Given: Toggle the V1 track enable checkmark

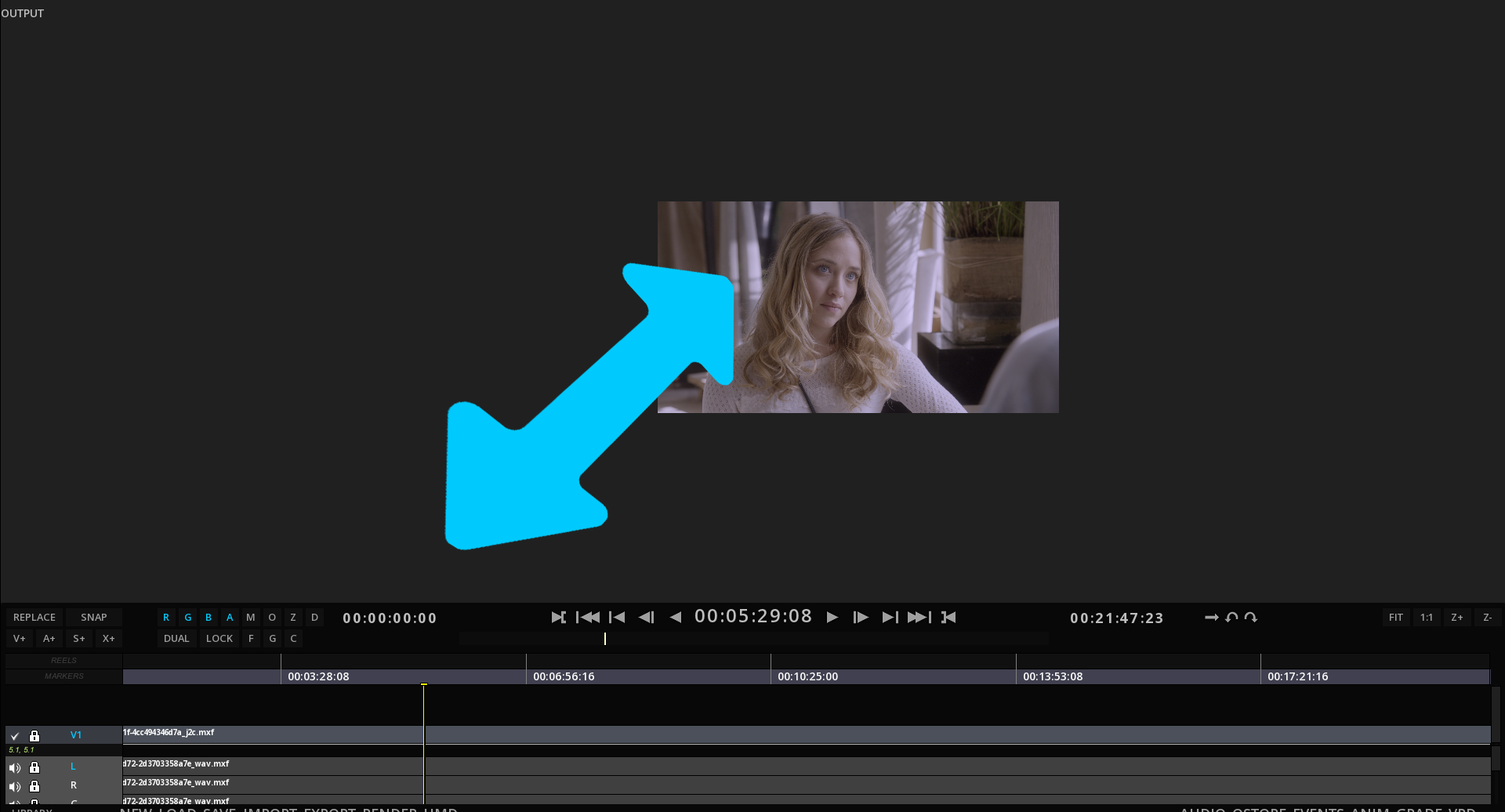Looking at the screenshot, I should pos(15,736).
